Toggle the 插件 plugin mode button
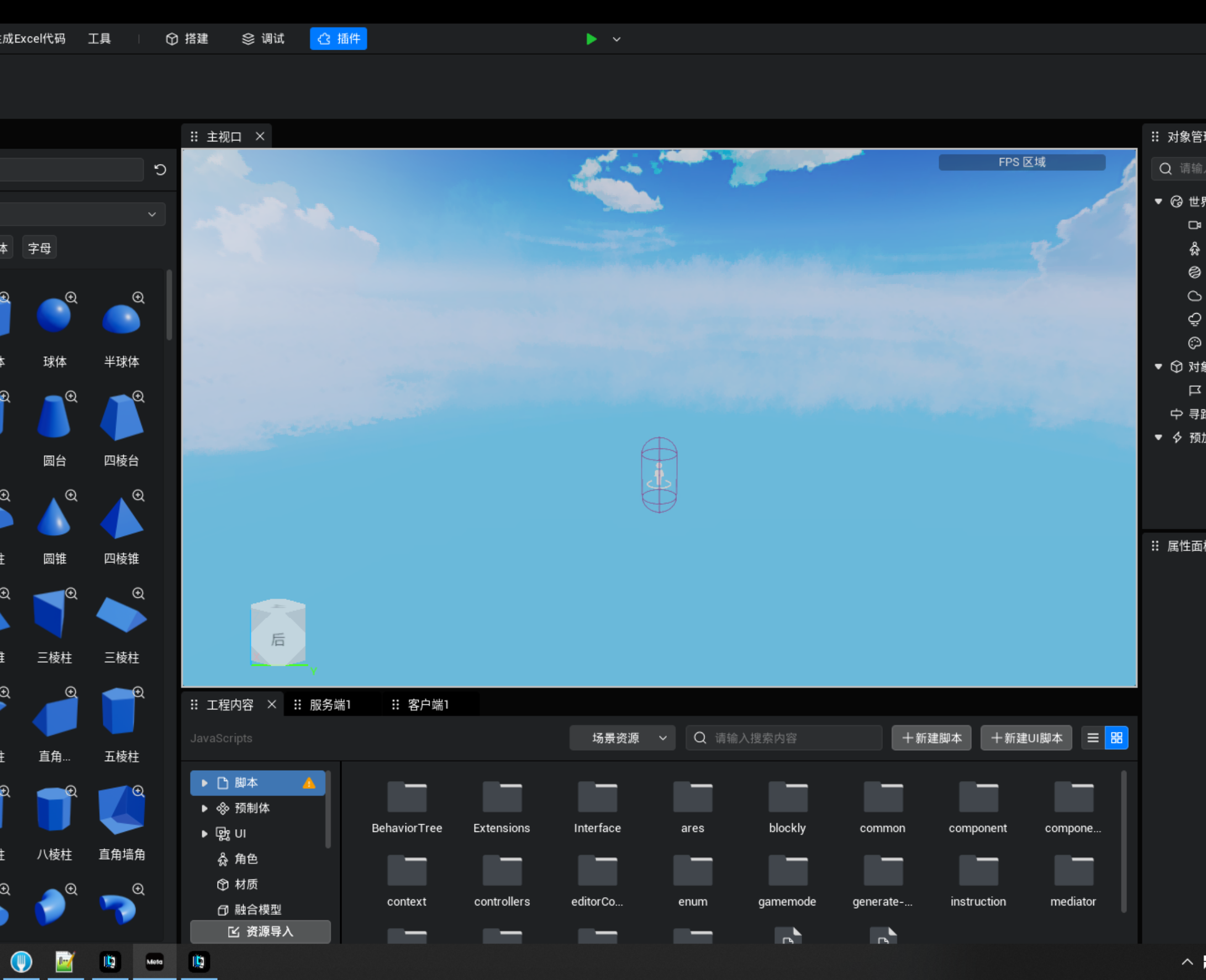This screenshot has height=980, width=1206. pos(338,39)
